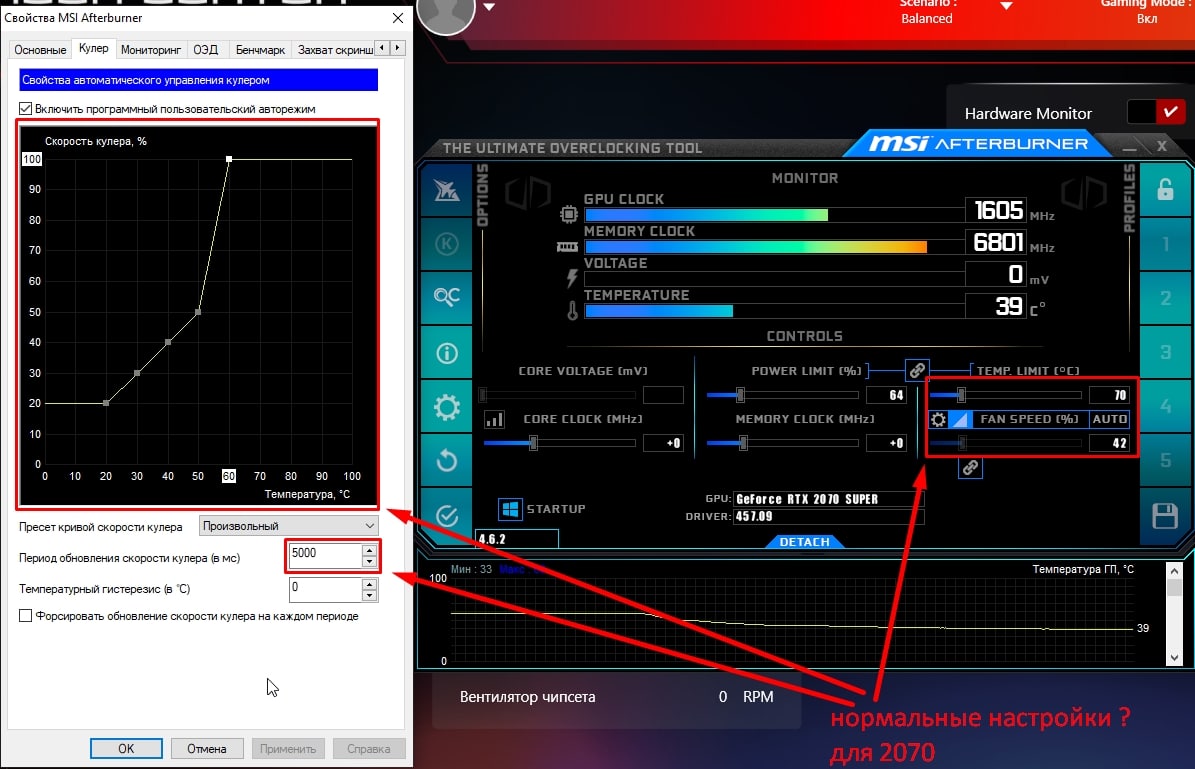Viewport: 1195px width, 769px height.
Task: Select fan curve point at 60 degrees
Action: point(229,159)
